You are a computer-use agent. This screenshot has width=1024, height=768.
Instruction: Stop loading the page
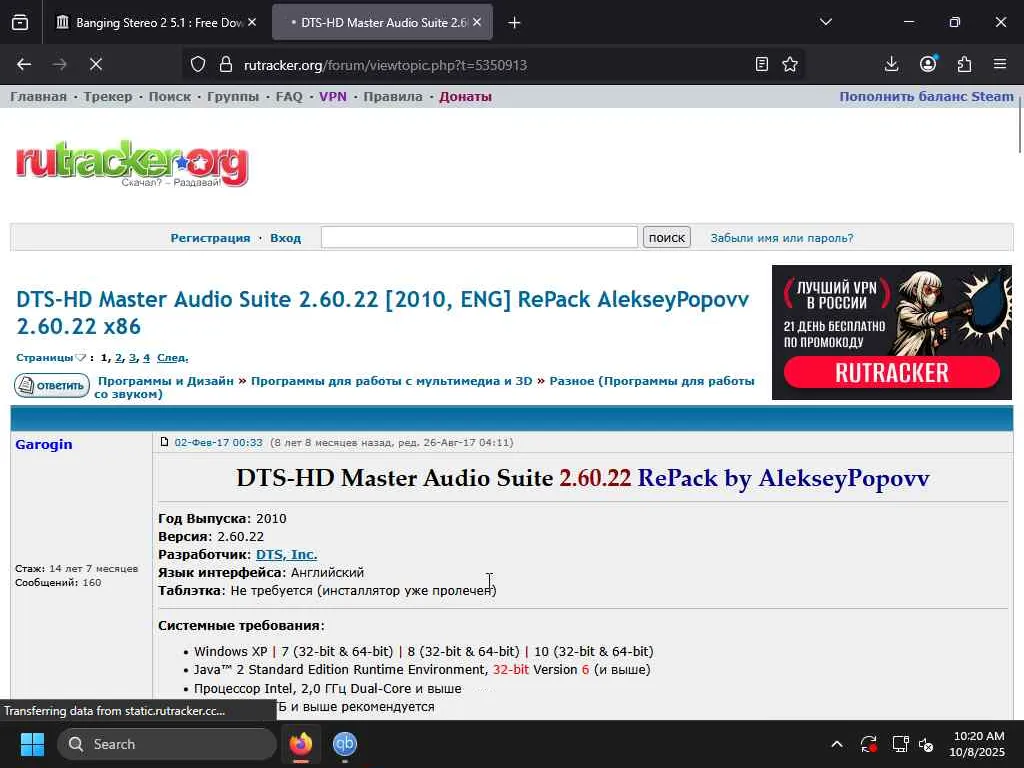pos(95,64)
